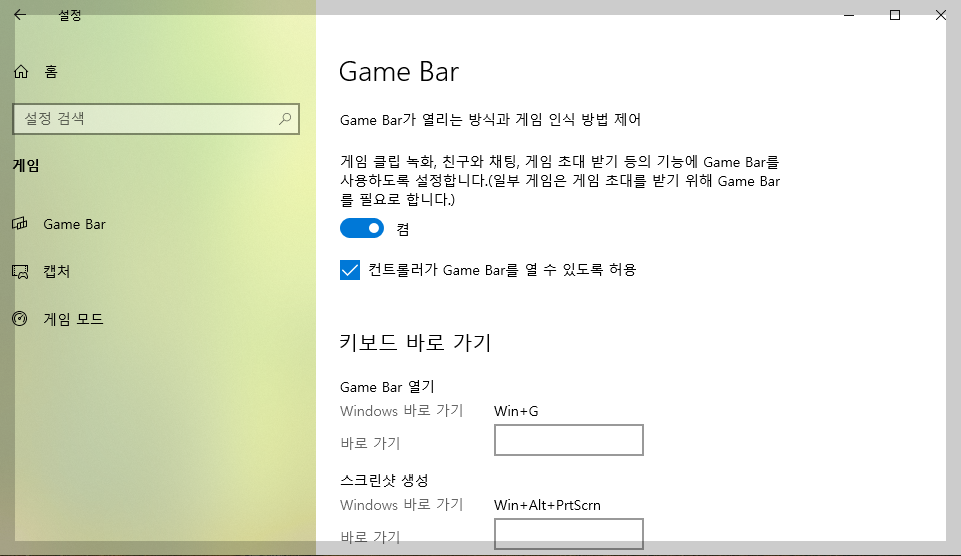Click the 스크린샷 생성 shortcut field

coord(569,534)
